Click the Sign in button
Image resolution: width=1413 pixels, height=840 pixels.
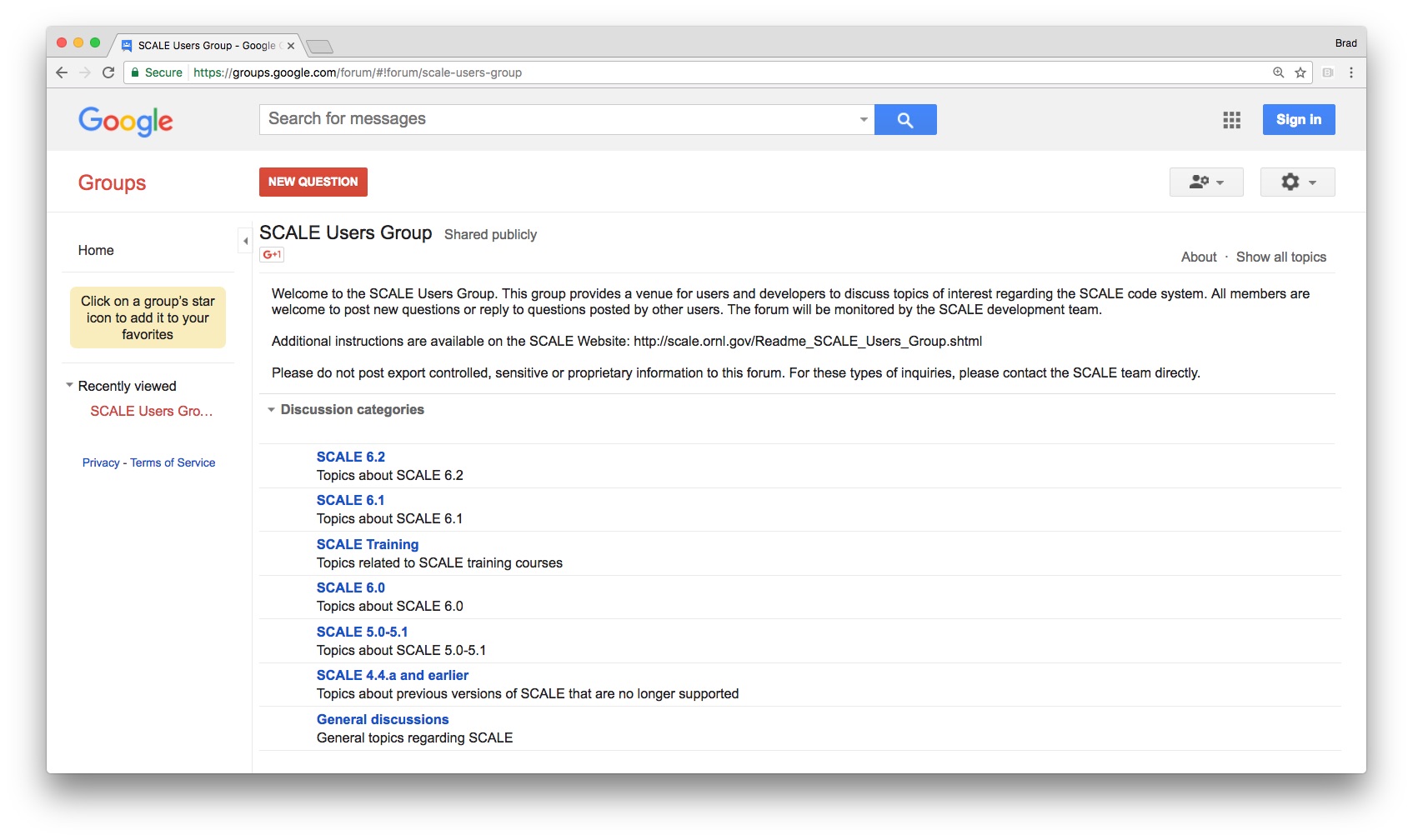click(1299, 119)
